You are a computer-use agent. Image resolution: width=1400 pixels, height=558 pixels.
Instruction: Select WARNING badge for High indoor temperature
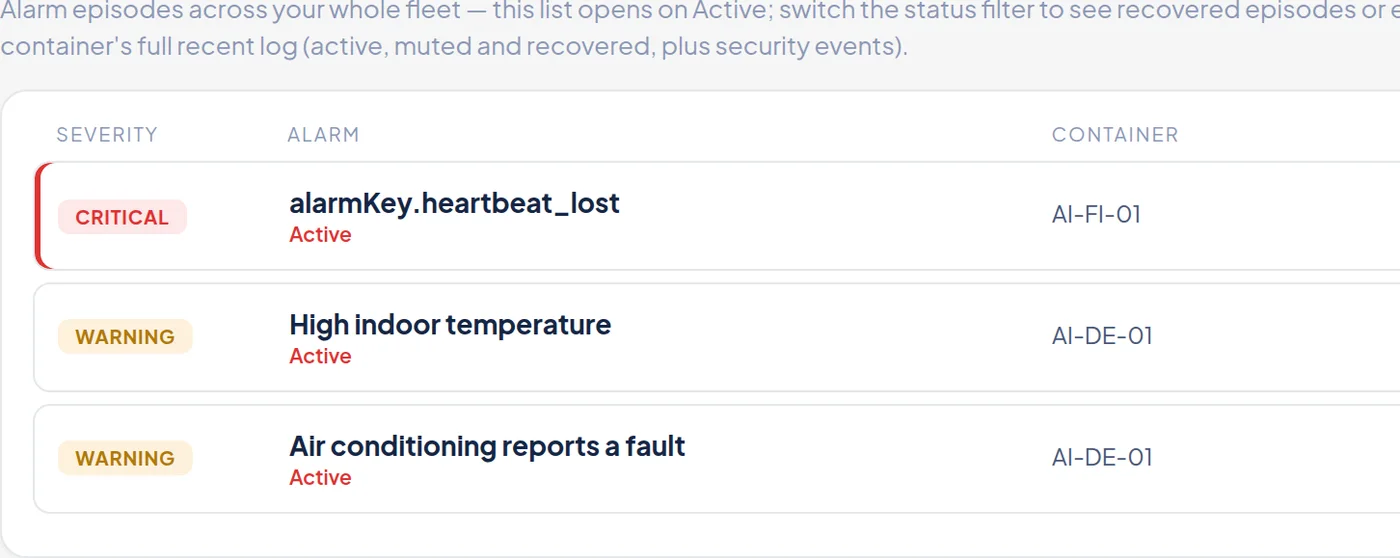point(125,337)
